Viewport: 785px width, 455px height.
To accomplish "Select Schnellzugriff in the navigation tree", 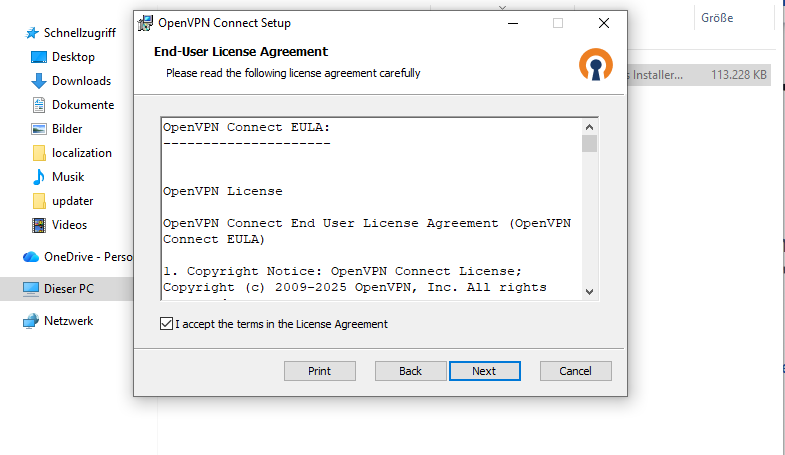I will [x=79, y=33].
